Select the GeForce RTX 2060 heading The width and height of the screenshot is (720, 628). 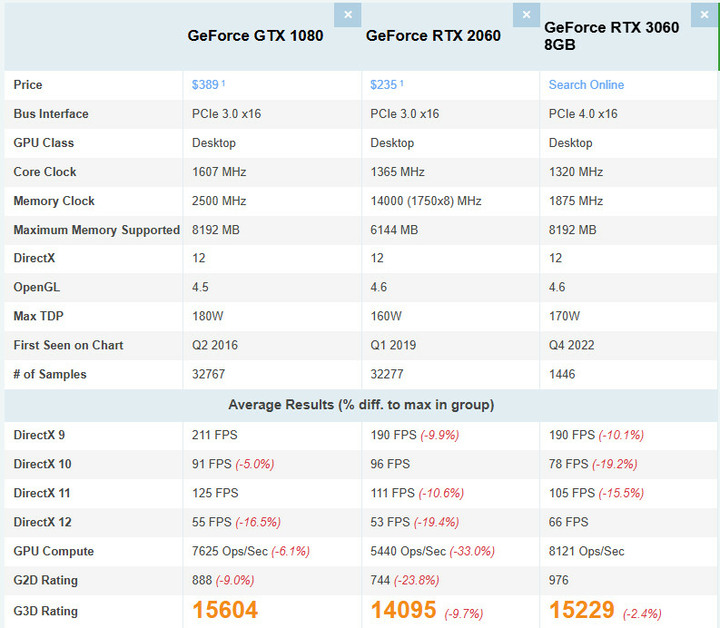pos(433,36)
